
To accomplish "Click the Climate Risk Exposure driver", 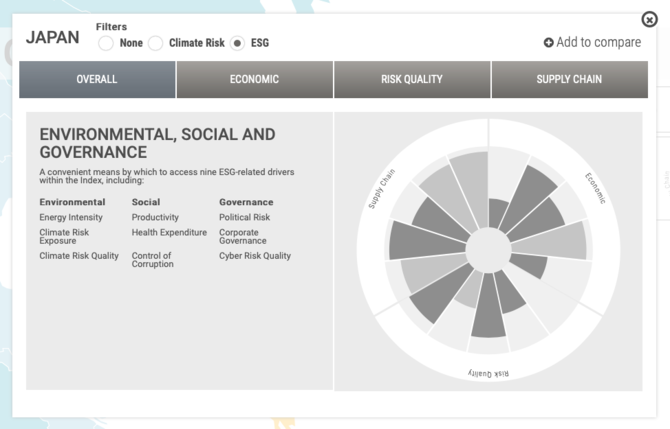I will 64,236.
